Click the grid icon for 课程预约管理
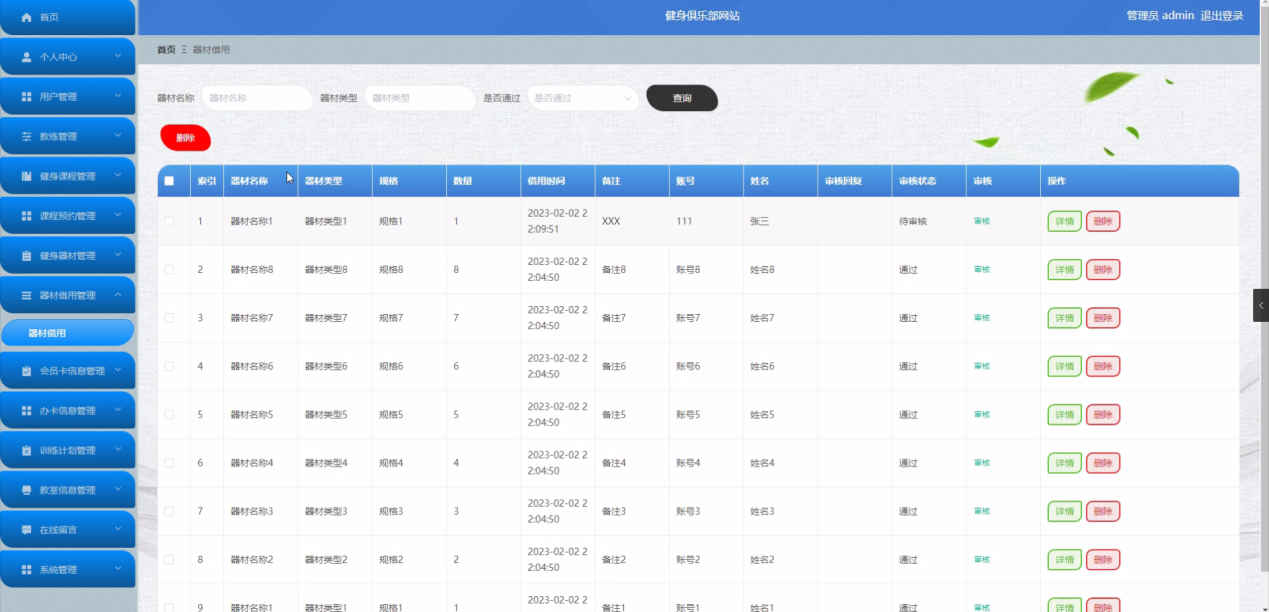Viewport: 1269px width, 612px height. click(x=27, y=216)
